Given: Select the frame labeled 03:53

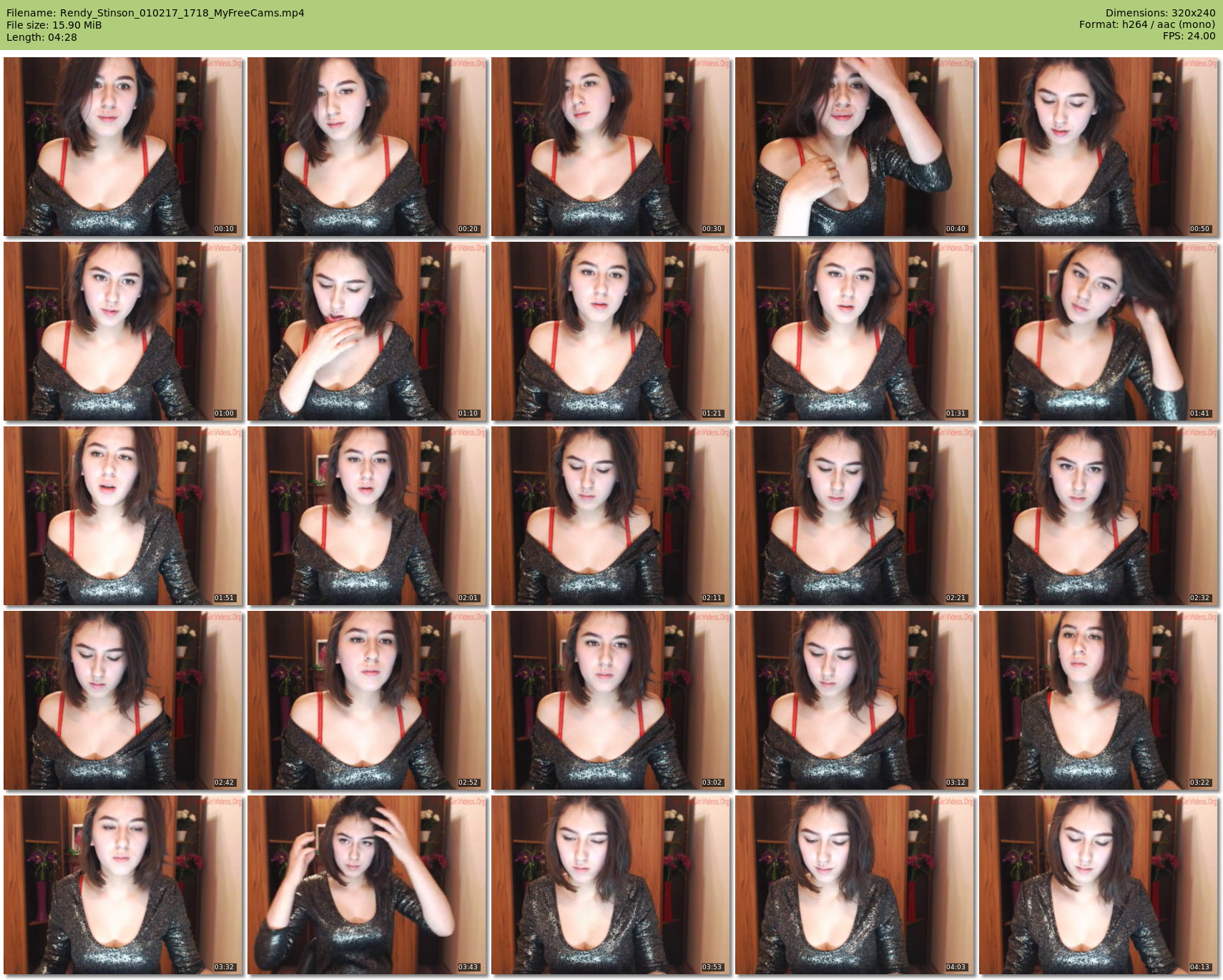Looking at the screenshot, I should pyautogui.click(x=611, y=885).
